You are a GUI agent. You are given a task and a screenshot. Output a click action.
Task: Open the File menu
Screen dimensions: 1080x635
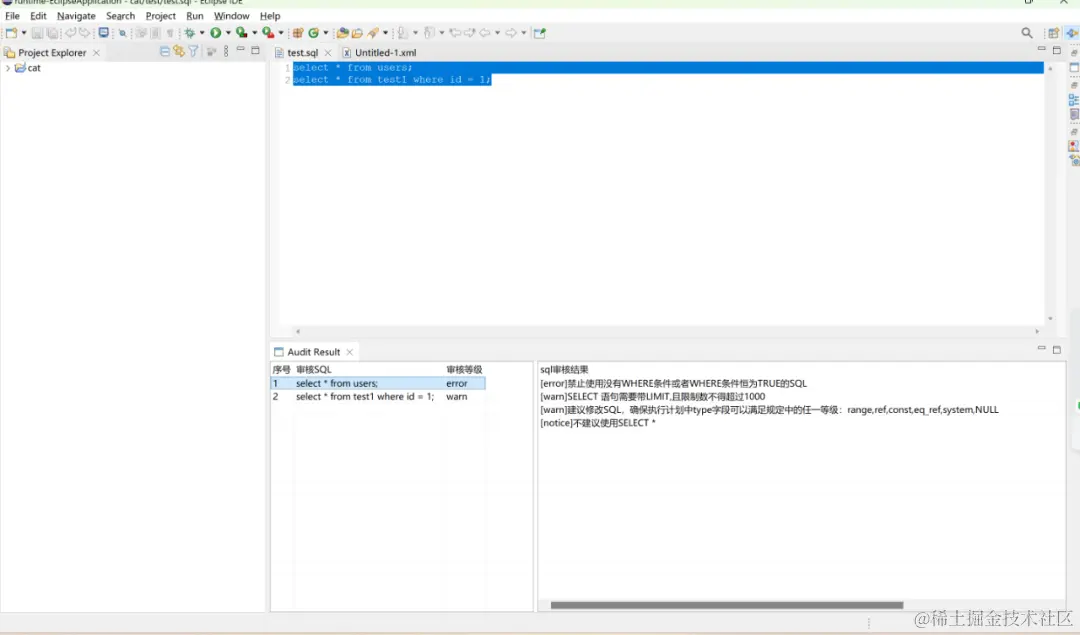[12, 16]
